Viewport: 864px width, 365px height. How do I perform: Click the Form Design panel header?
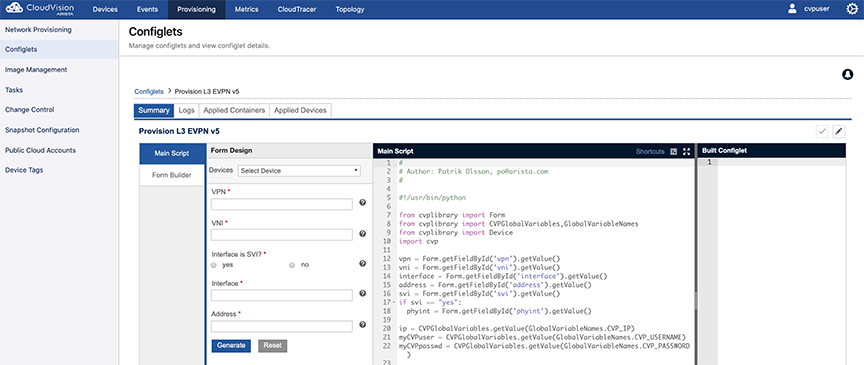tap(290, 151)
